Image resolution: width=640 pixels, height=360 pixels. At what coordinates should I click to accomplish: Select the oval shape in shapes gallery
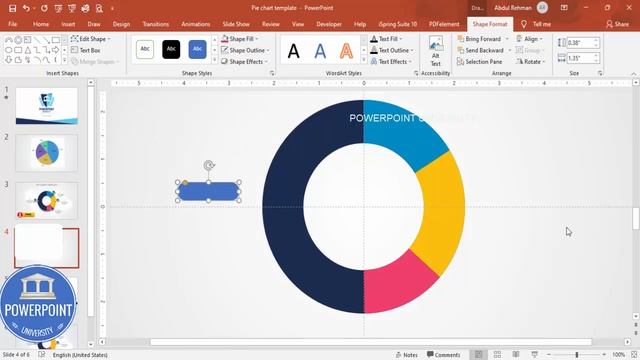click(9, 50)
